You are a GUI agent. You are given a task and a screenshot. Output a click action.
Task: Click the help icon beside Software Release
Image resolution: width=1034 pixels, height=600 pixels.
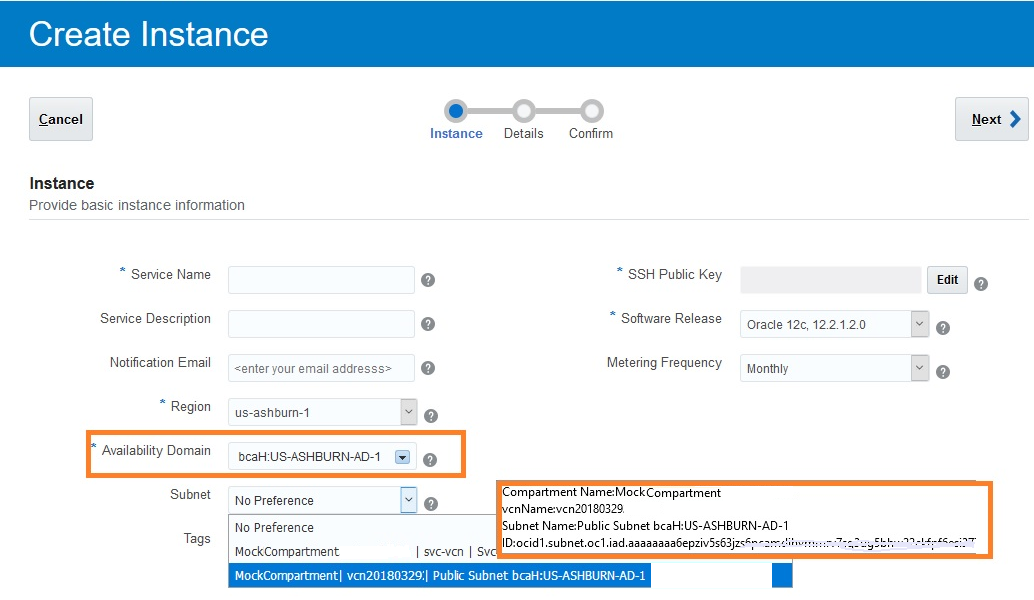pyautogui.click(x=942, y=327)
